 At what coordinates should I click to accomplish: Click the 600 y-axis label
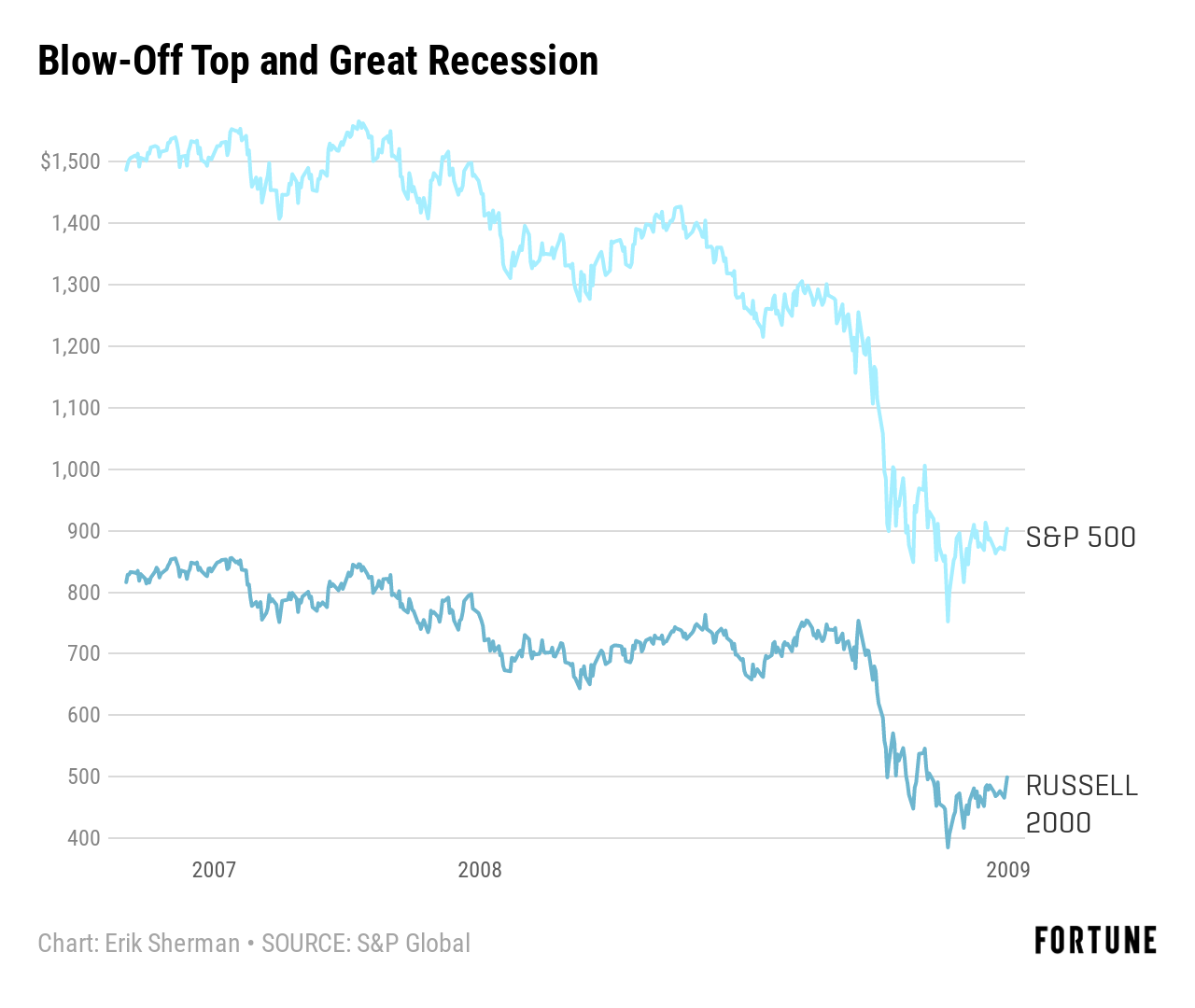click(x=82, y=715)
